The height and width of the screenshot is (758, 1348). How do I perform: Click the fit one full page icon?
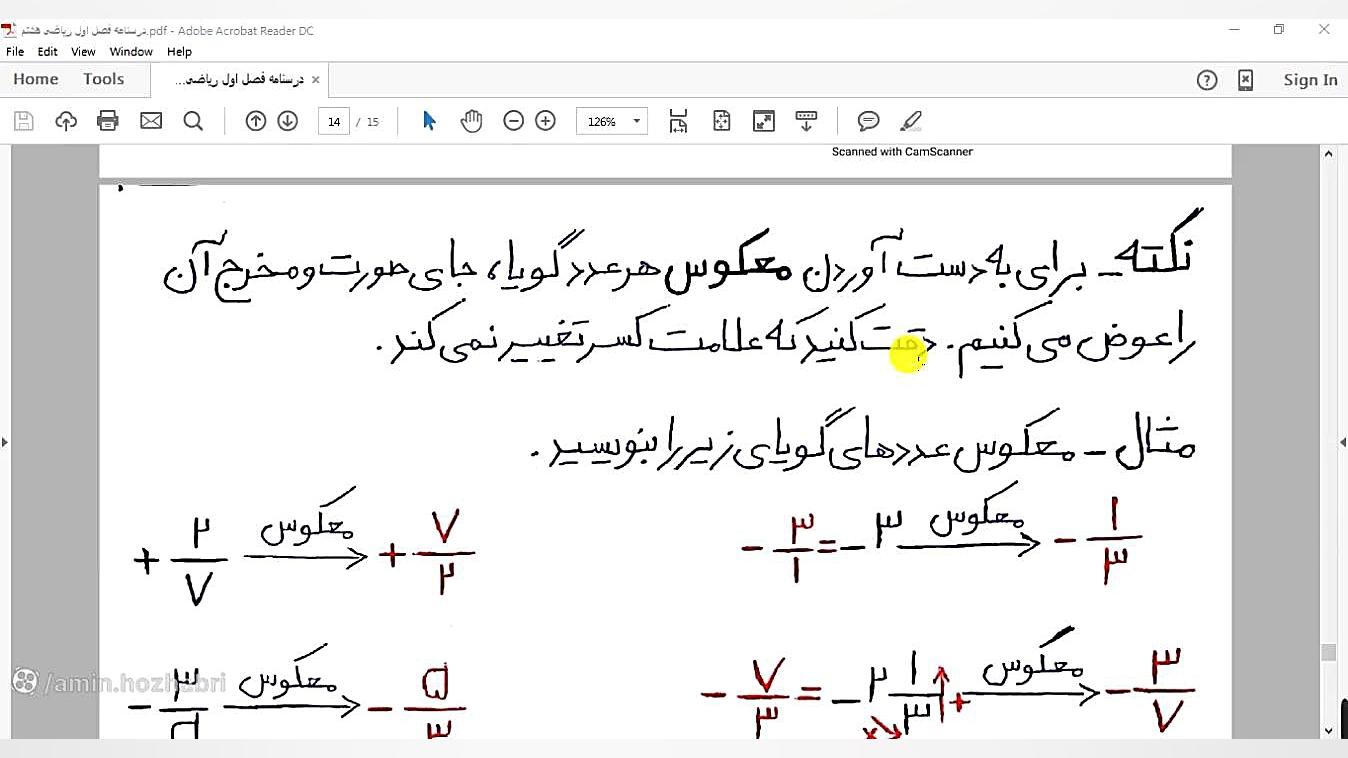[722, 121]
